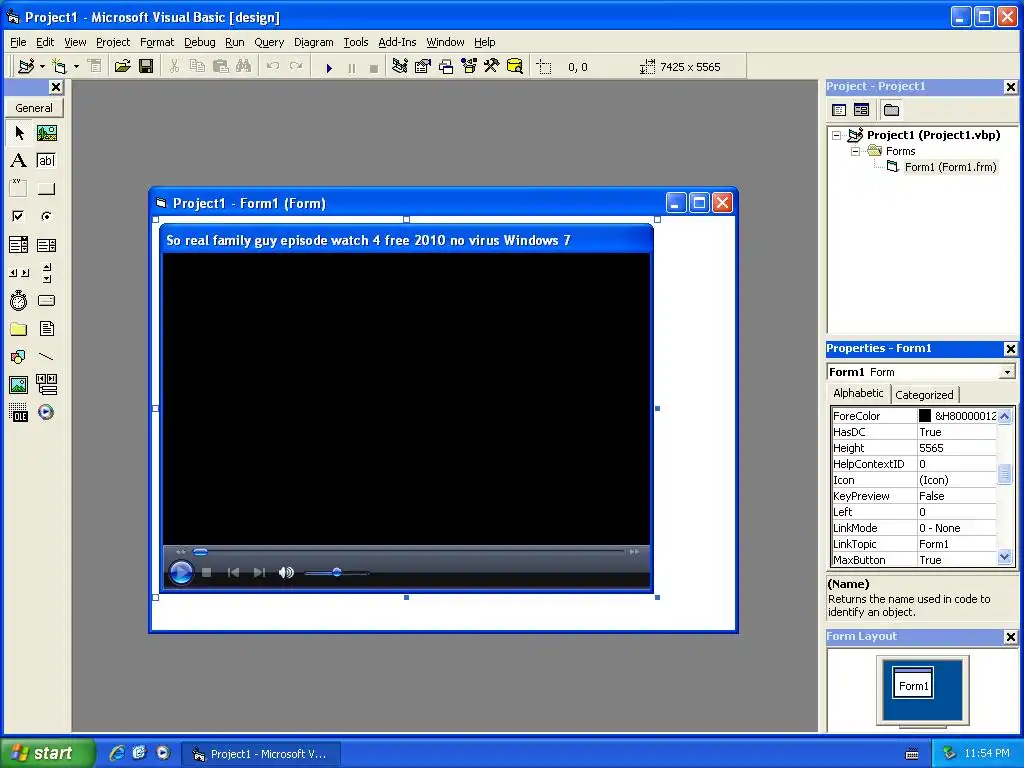The height and width of the screenshot is (768, 1024).
Task: Collapse the Forms folder node
Action: click(856, 152)
